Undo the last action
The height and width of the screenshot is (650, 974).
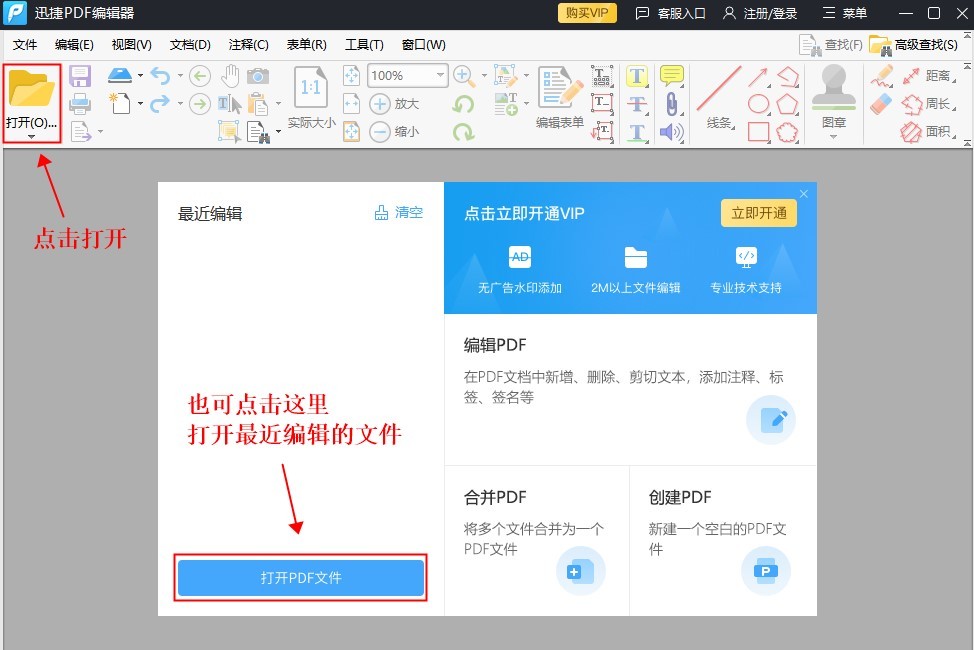point(160,76)
